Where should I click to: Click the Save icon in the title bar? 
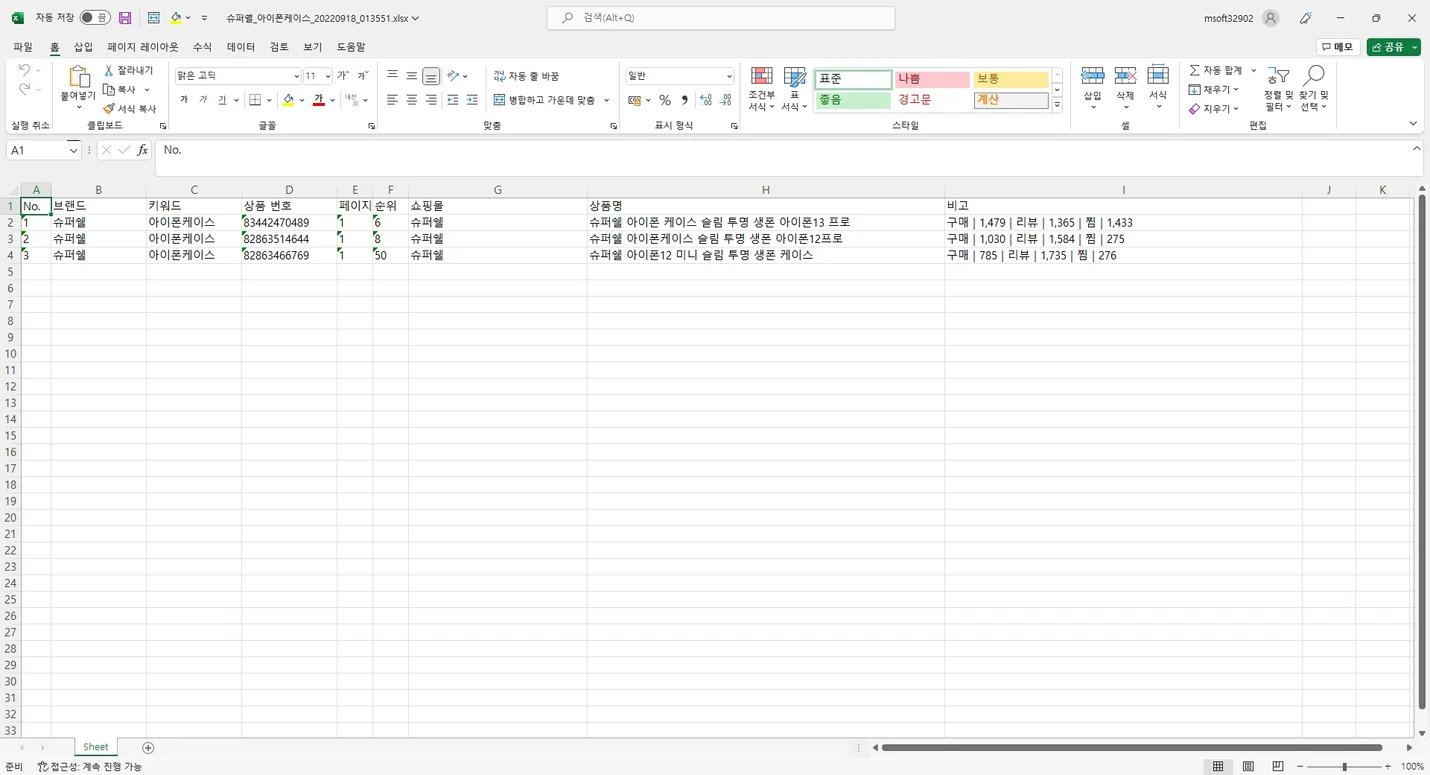point(125,18)
